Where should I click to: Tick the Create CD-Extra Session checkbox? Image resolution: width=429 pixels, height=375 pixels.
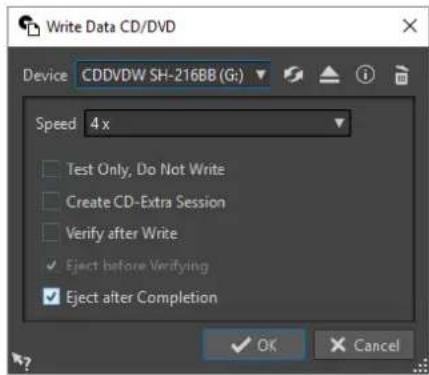pos(51,201)
